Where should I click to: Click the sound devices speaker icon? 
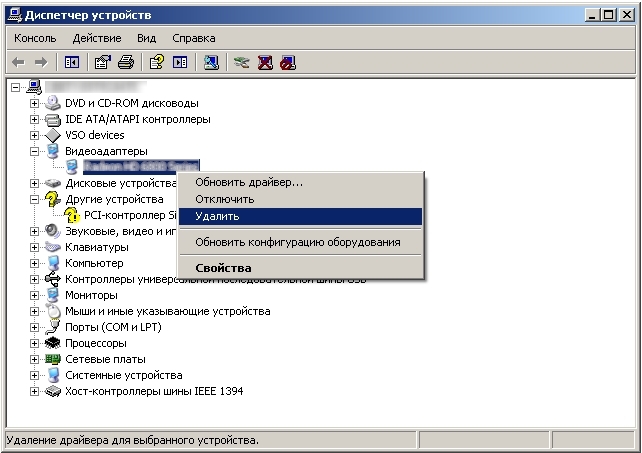pos(52,231)
